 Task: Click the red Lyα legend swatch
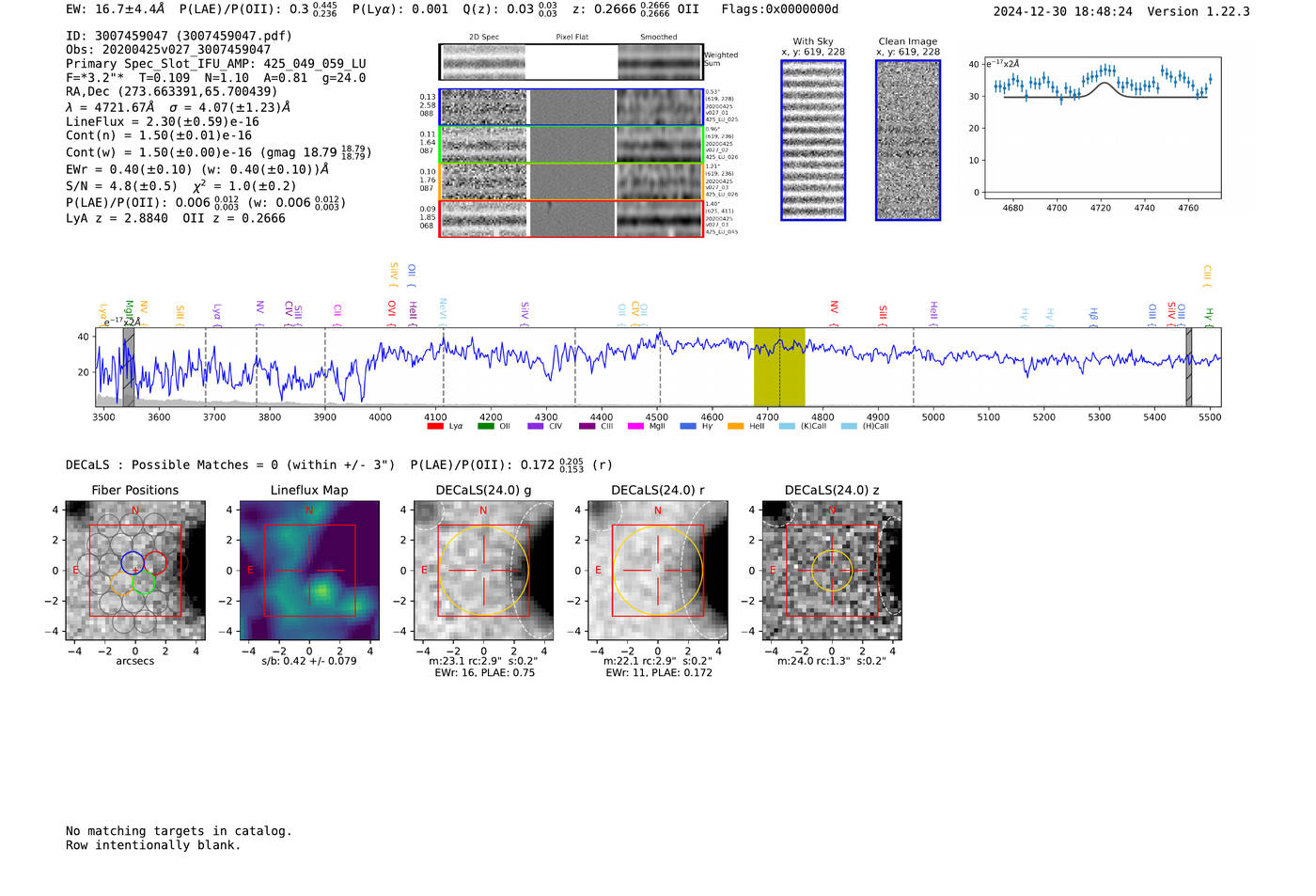[434, 426]
